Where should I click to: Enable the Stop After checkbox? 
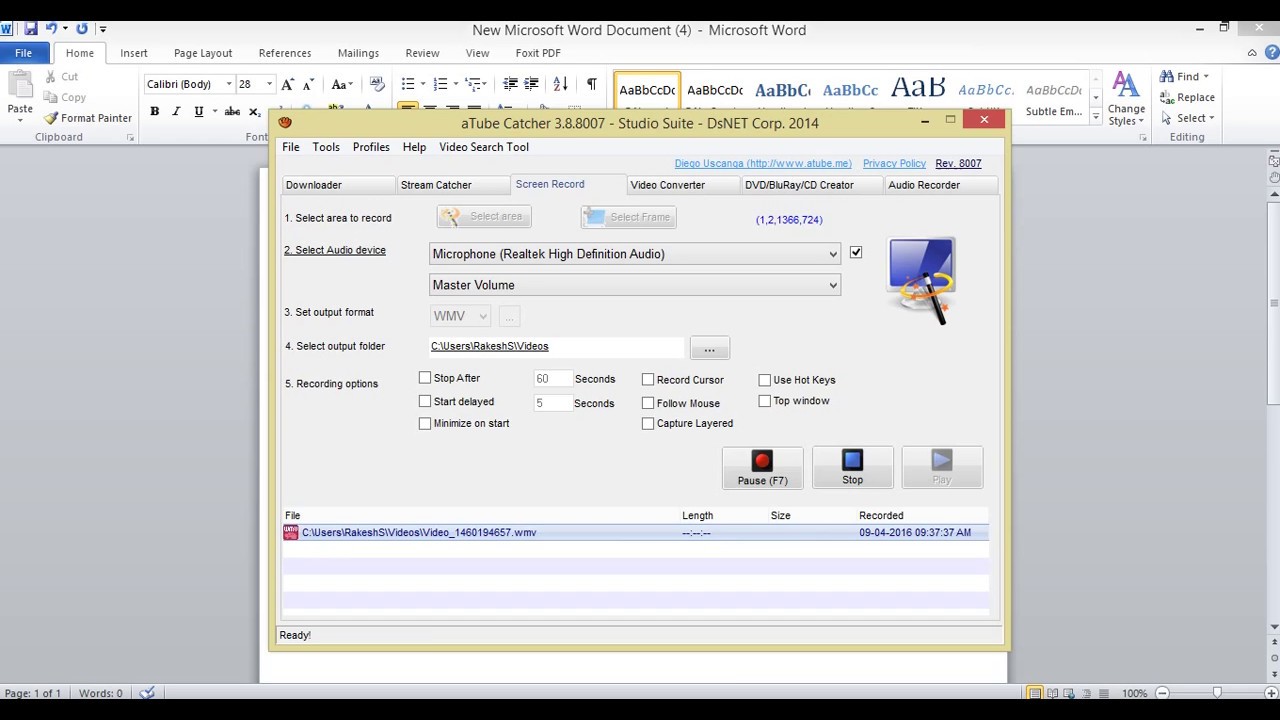click(425, 378)
